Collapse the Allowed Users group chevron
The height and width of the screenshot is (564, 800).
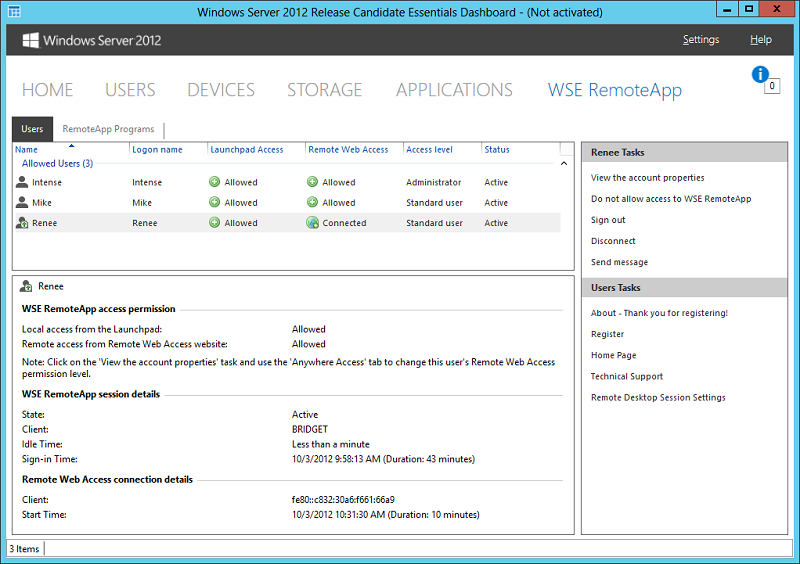564,164
